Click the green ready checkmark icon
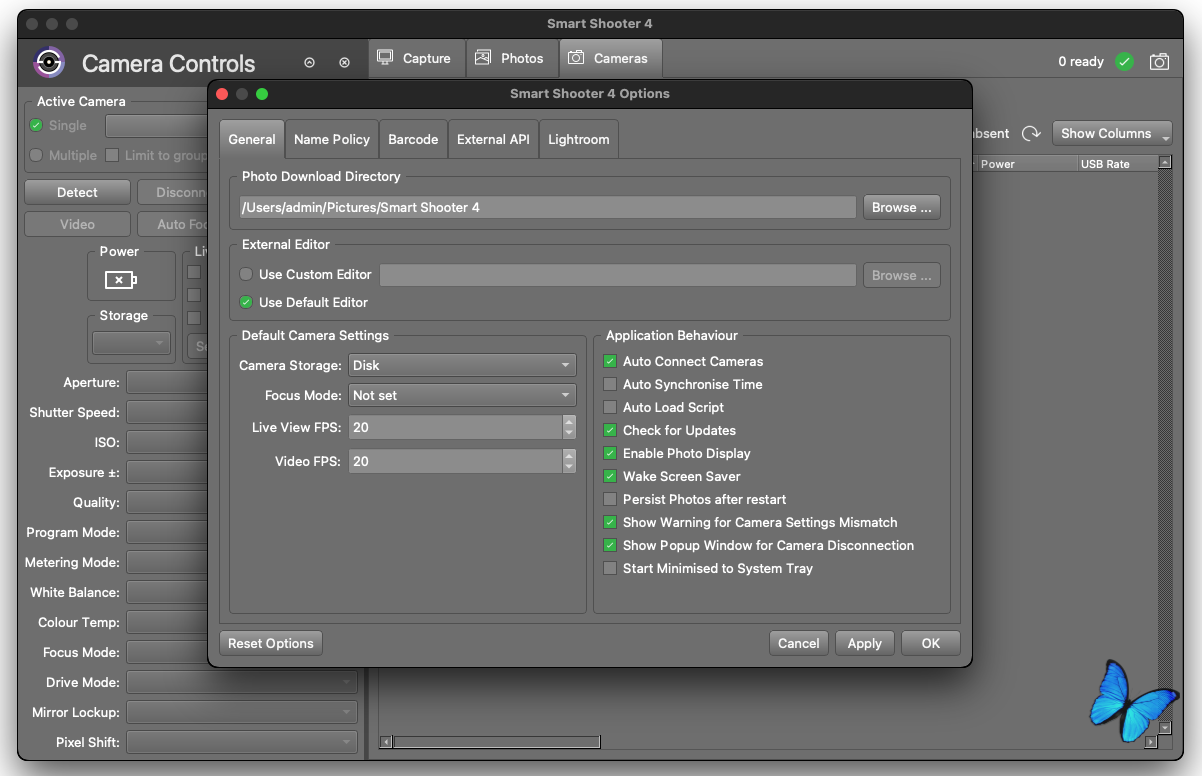This screenshot has width=1202, height=776. point(1125,62)
